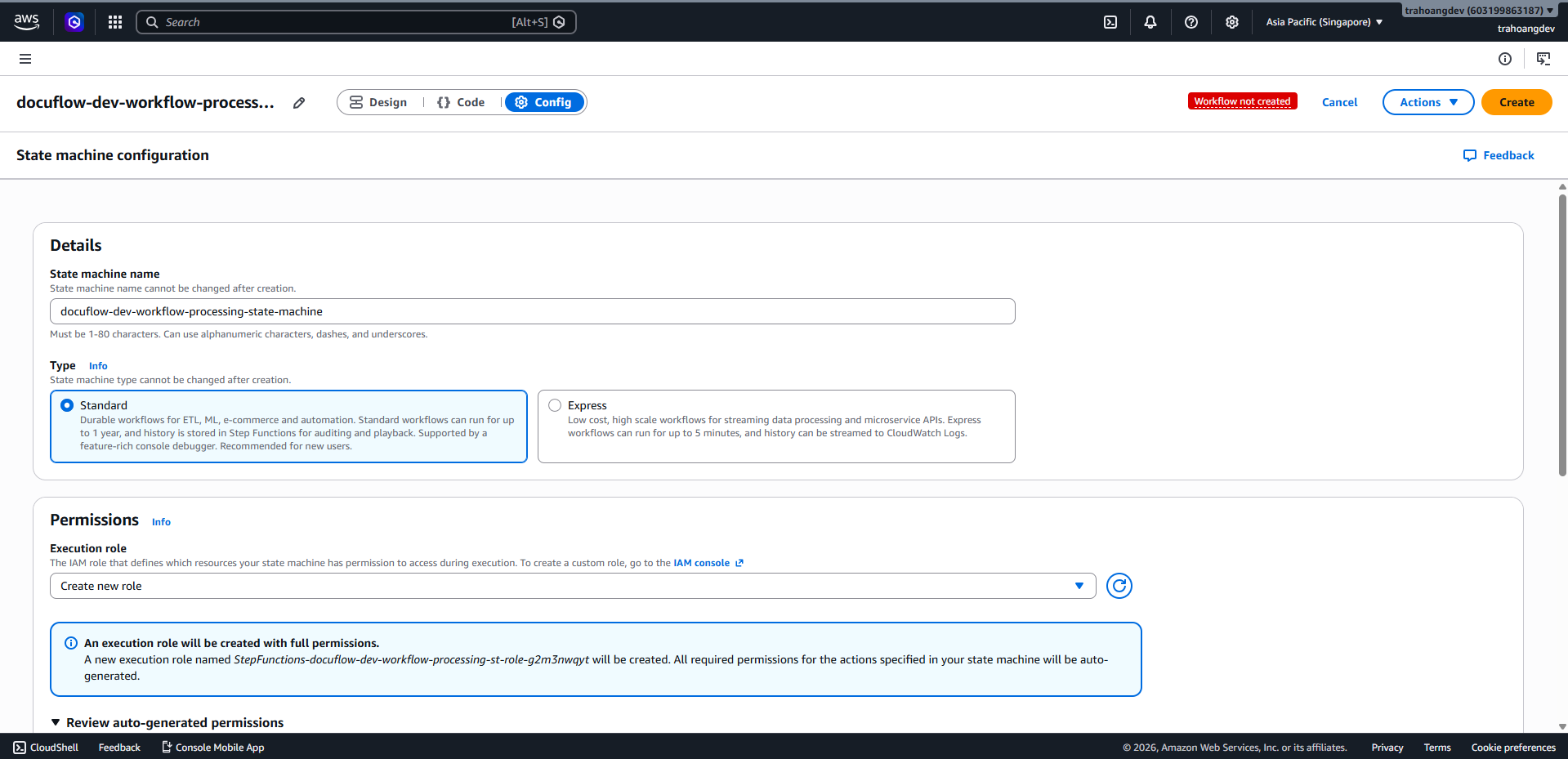
Task: Click the Feedback link in the footer
Action: (119, 748)
